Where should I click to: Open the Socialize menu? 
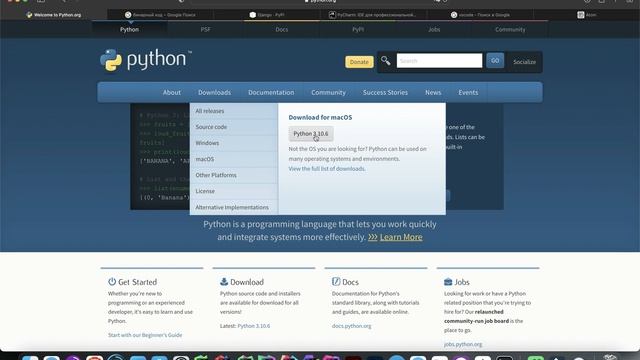[x=524, y=62]
